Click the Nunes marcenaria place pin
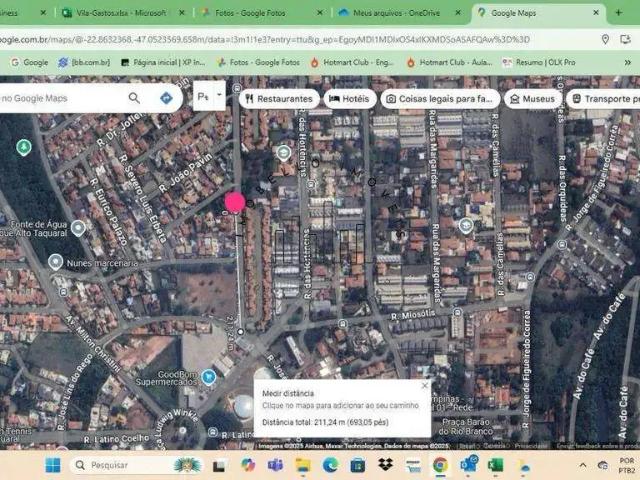640x480 pixels. click(56, 262)
